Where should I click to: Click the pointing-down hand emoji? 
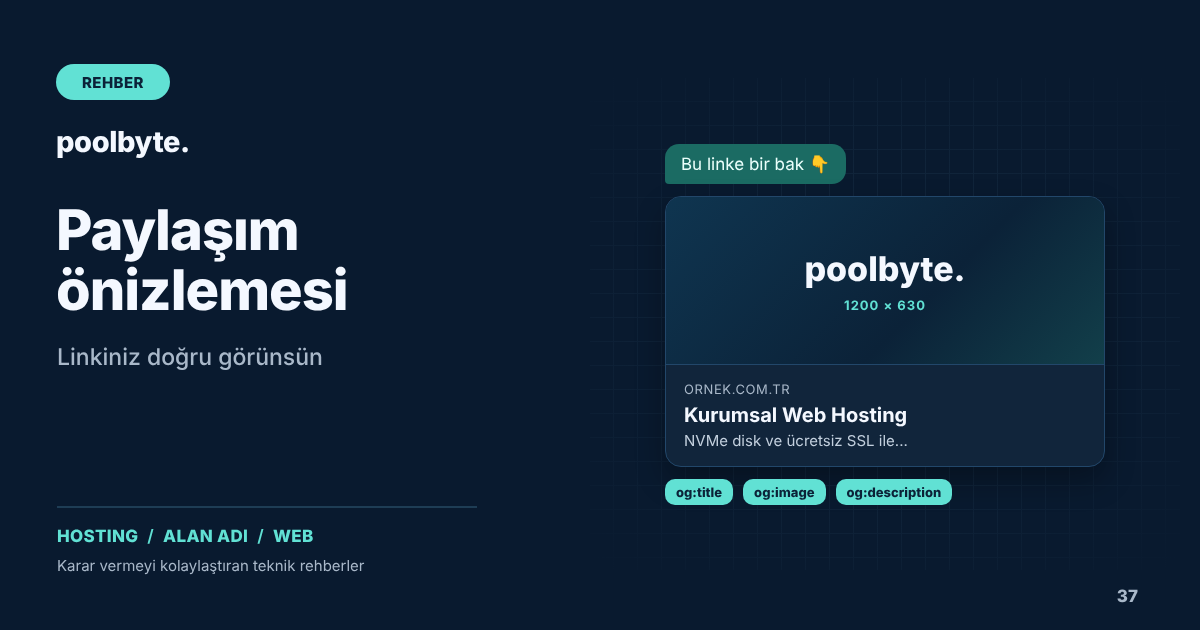tap(819, 164)
